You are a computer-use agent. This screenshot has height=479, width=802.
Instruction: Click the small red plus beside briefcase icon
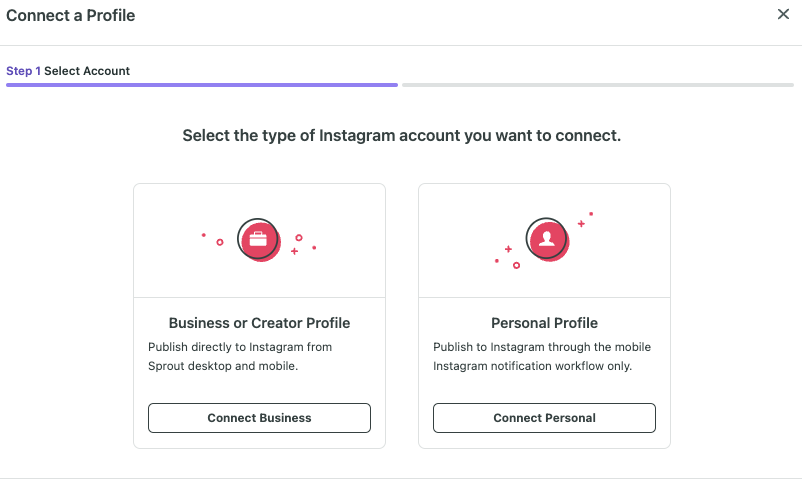294,251
